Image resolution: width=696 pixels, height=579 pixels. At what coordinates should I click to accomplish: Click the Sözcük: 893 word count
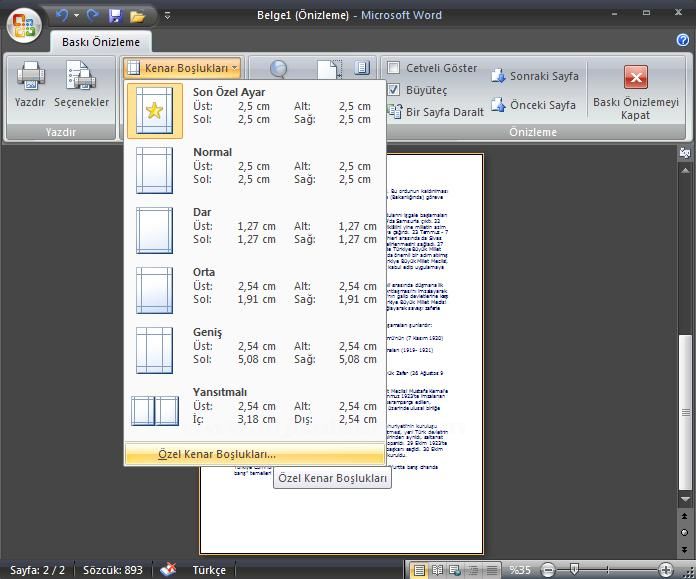(113, 570)
